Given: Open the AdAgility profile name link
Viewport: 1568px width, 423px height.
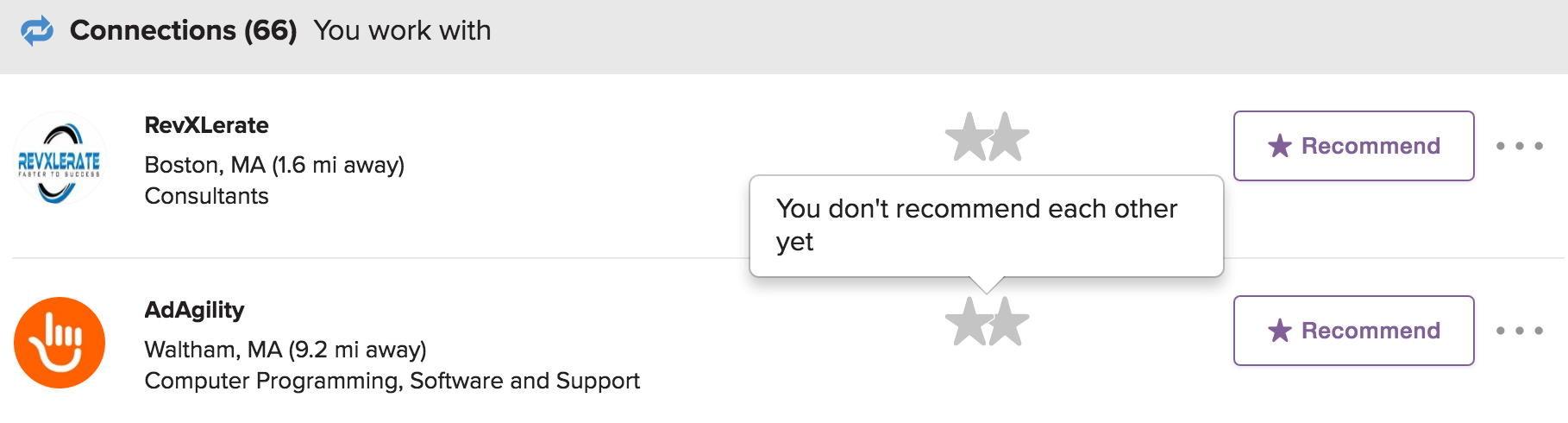Looking at the screenshot, I should coord(194,310).
